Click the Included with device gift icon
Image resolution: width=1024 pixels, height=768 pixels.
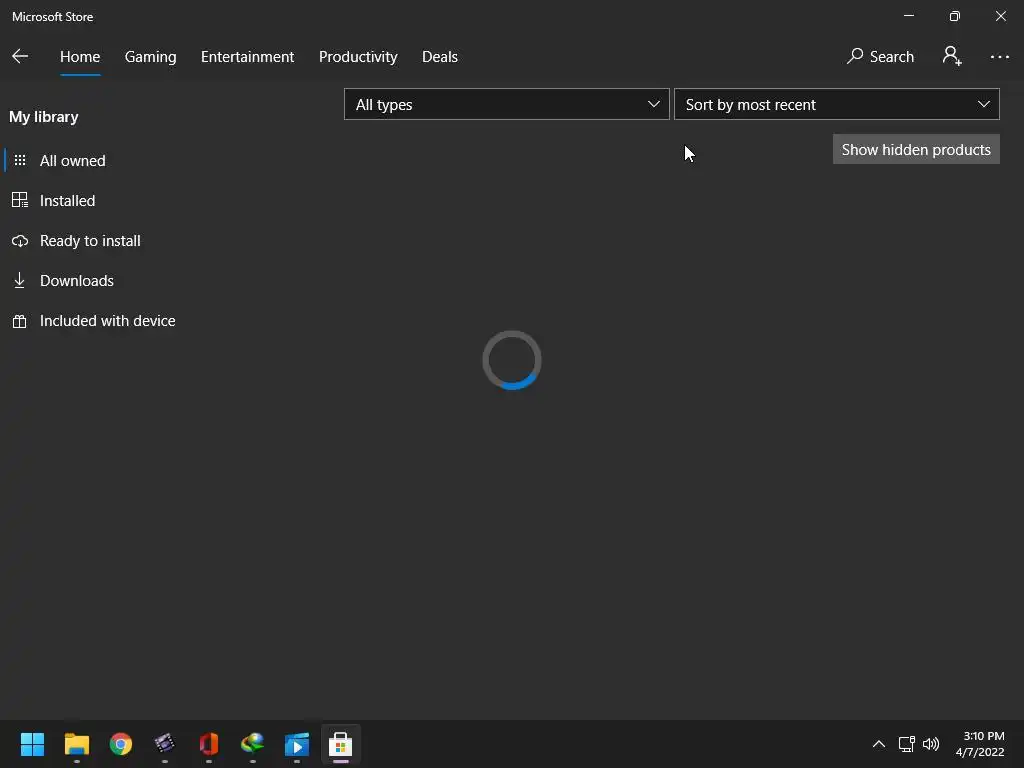click(x=20, y=321)
